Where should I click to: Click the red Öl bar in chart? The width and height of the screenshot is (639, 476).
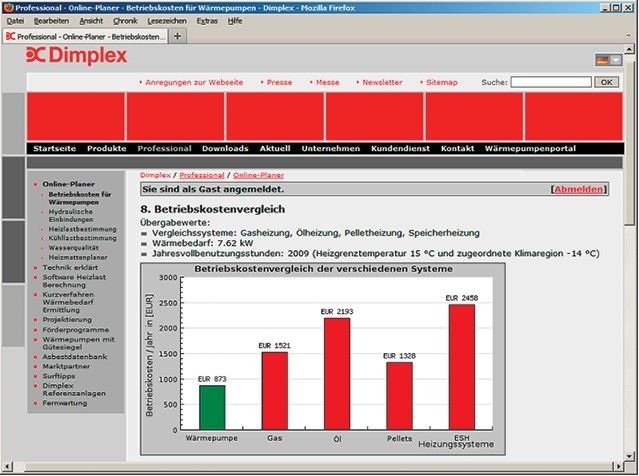coord(337,373)
